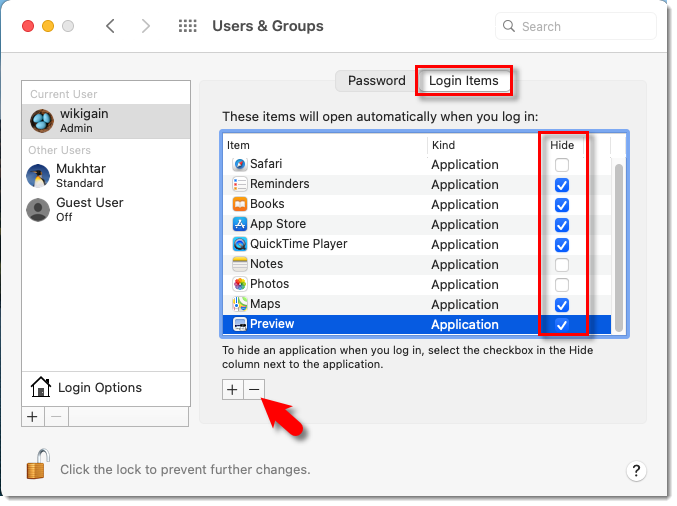Minimize window with yellow button
Image resolution: width=677 pixels, height=506 pixels.
(x=48, y=26)
